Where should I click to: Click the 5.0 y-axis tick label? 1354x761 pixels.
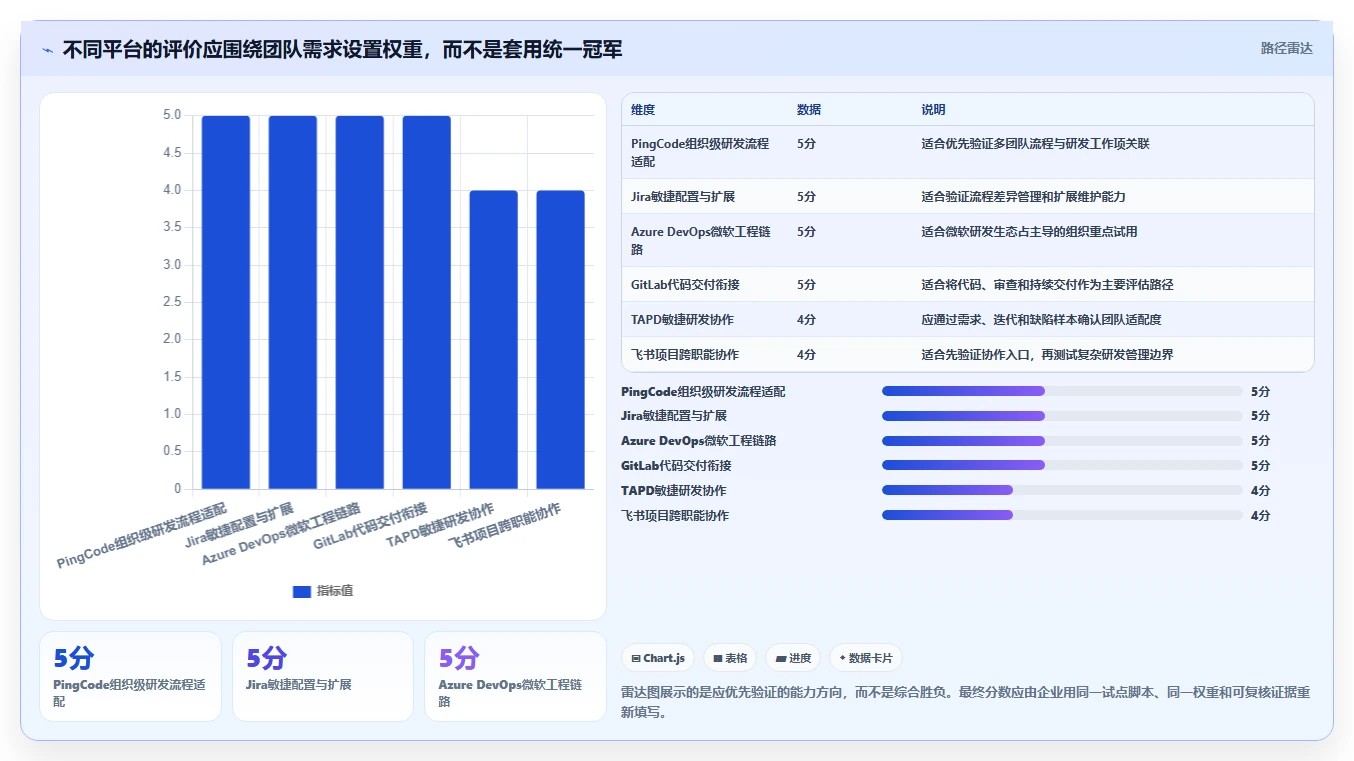pyautogui.click(x=172, y=115)
